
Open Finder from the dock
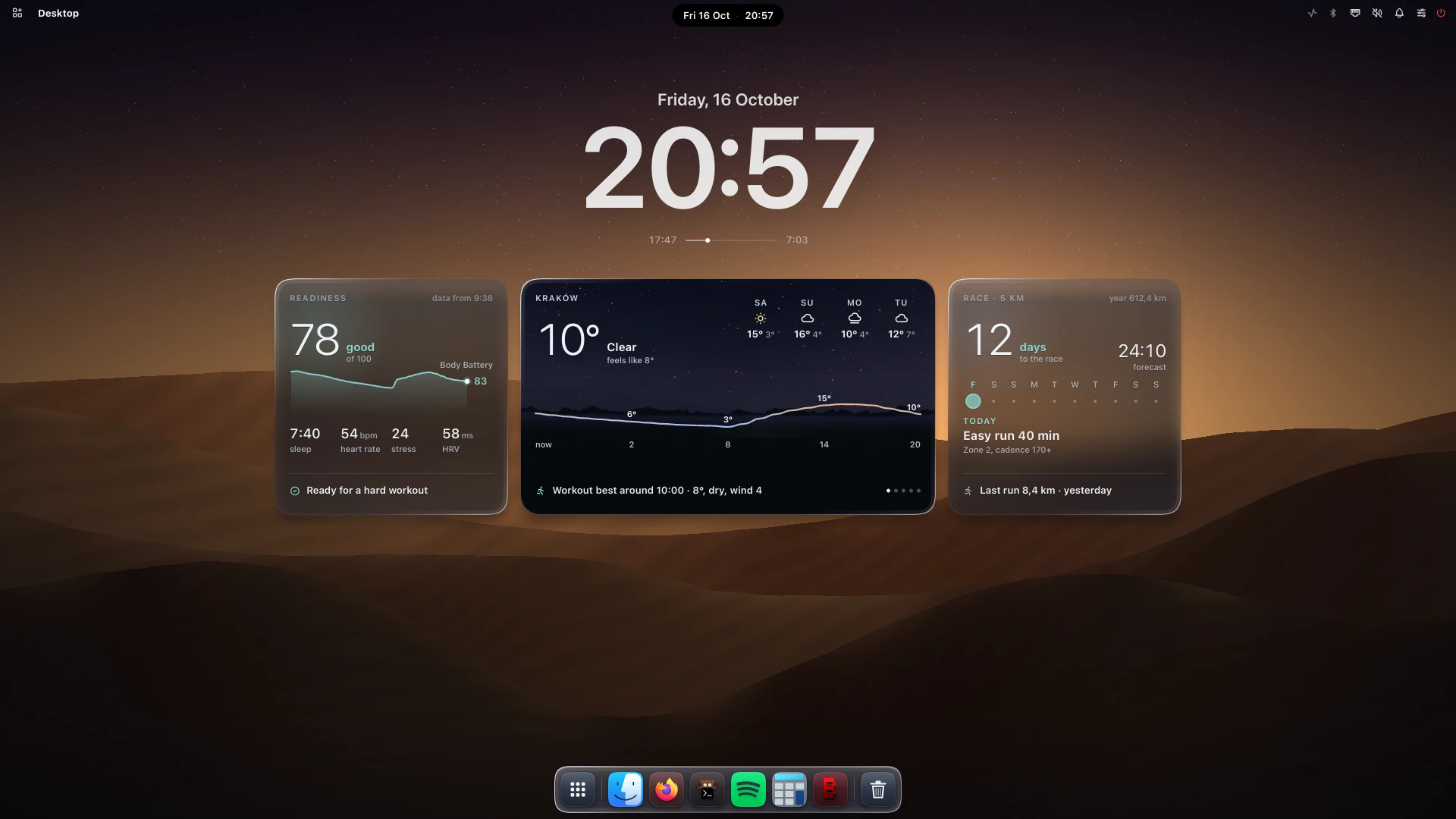tap(626, 790)
